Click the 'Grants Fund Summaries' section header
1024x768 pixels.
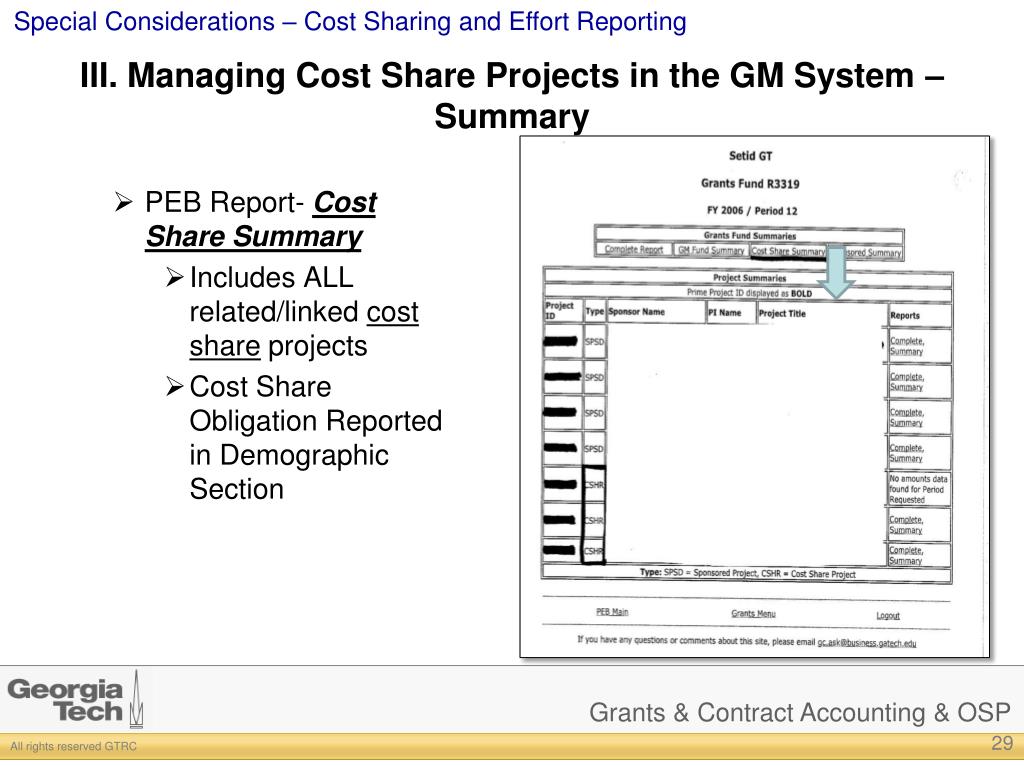click(x=750, y=235)
